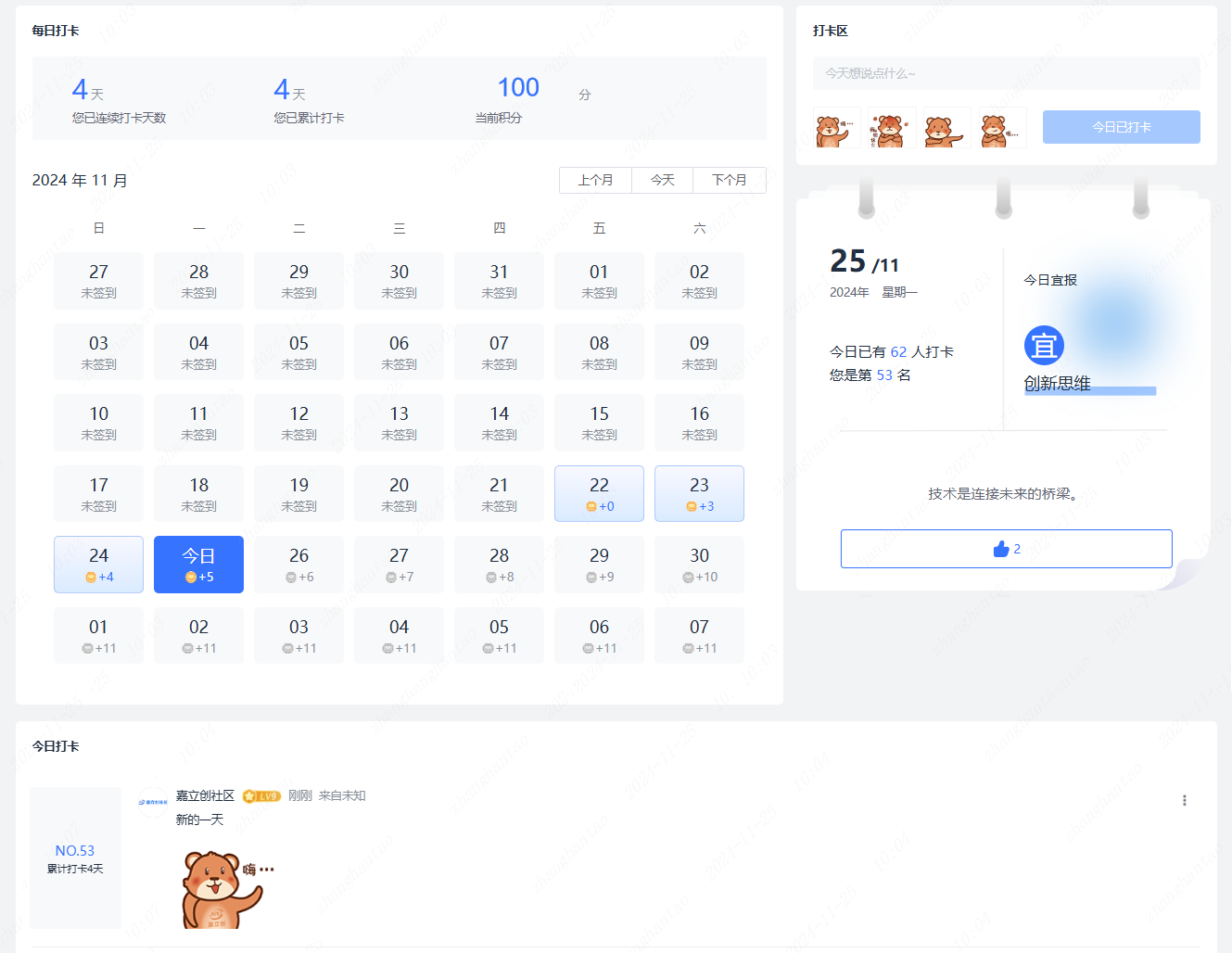Image resolution: width=1232 pixels, height=953 pixels.
Task: Click calendar day 23 with +3 points
Action: pos(699,493)
